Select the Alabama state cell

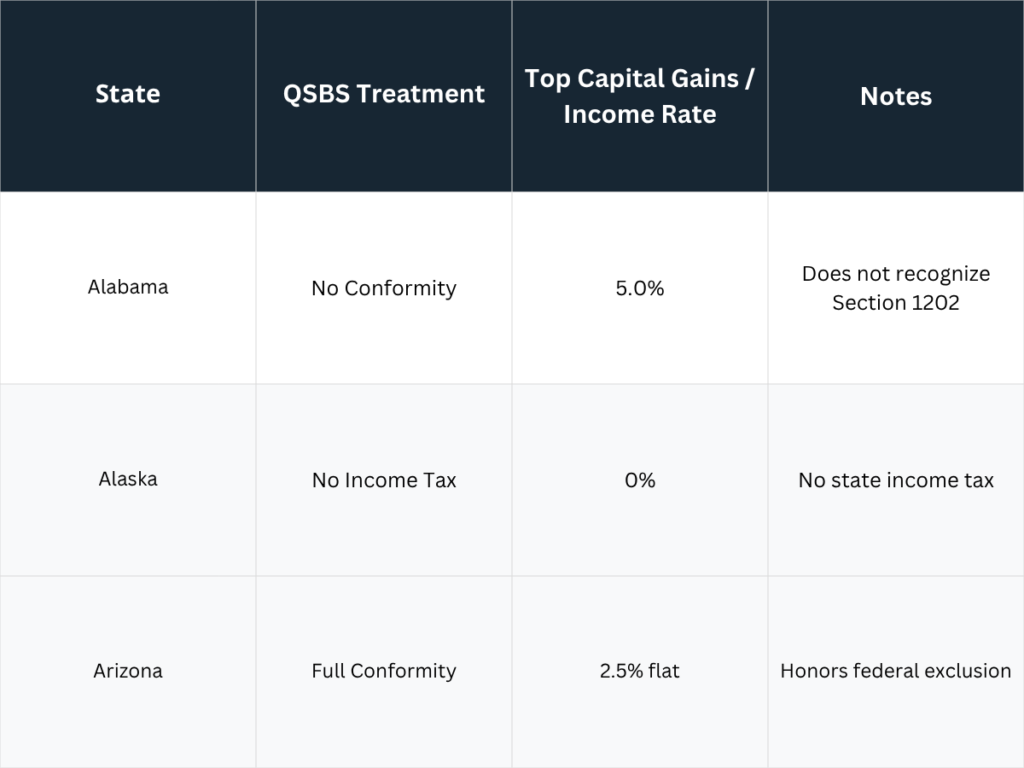[x=127, y=287]
